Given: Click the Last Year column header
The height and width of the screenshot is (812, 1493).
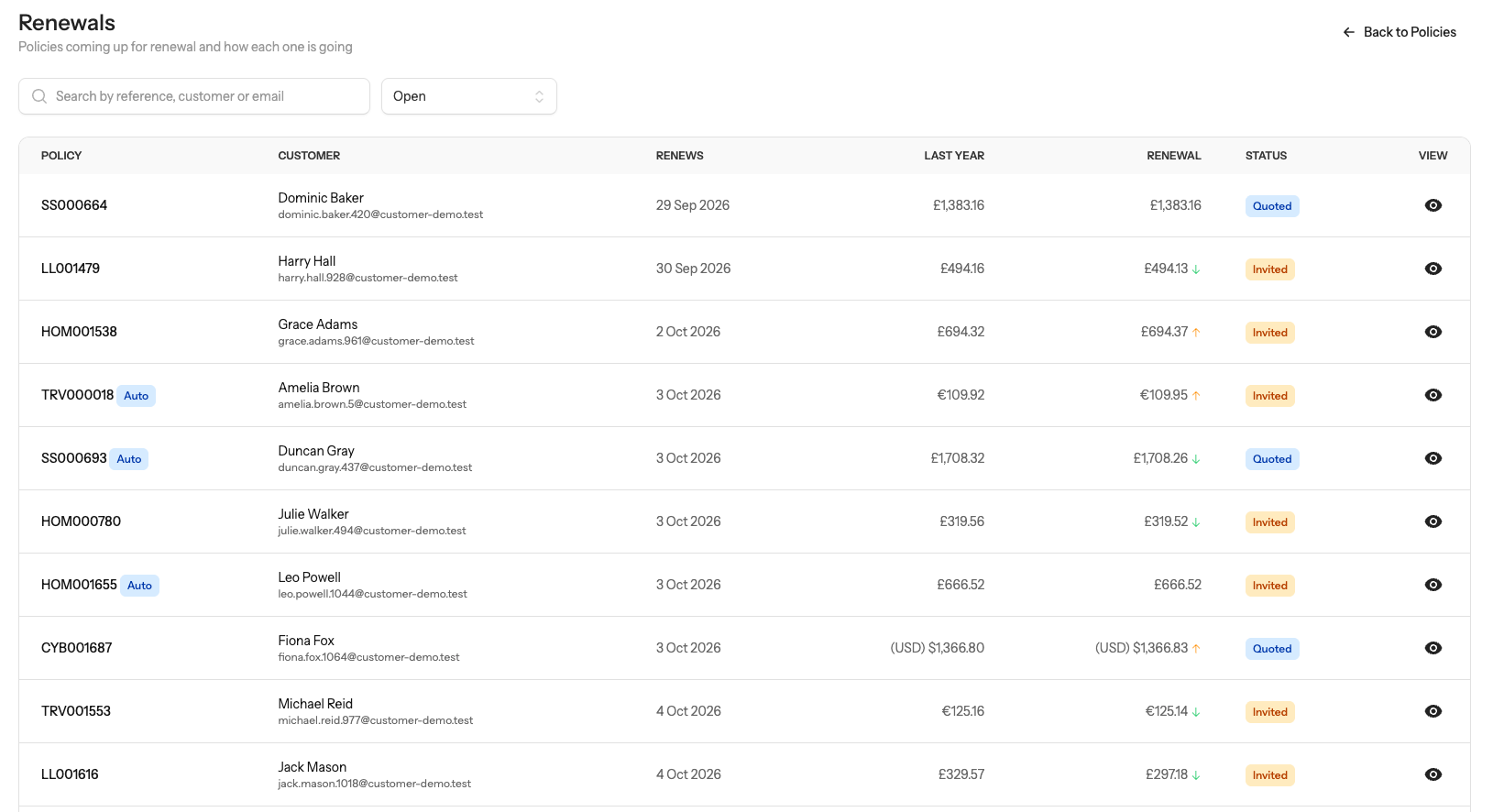Looking at the screenshot, I should click(954, 156).
